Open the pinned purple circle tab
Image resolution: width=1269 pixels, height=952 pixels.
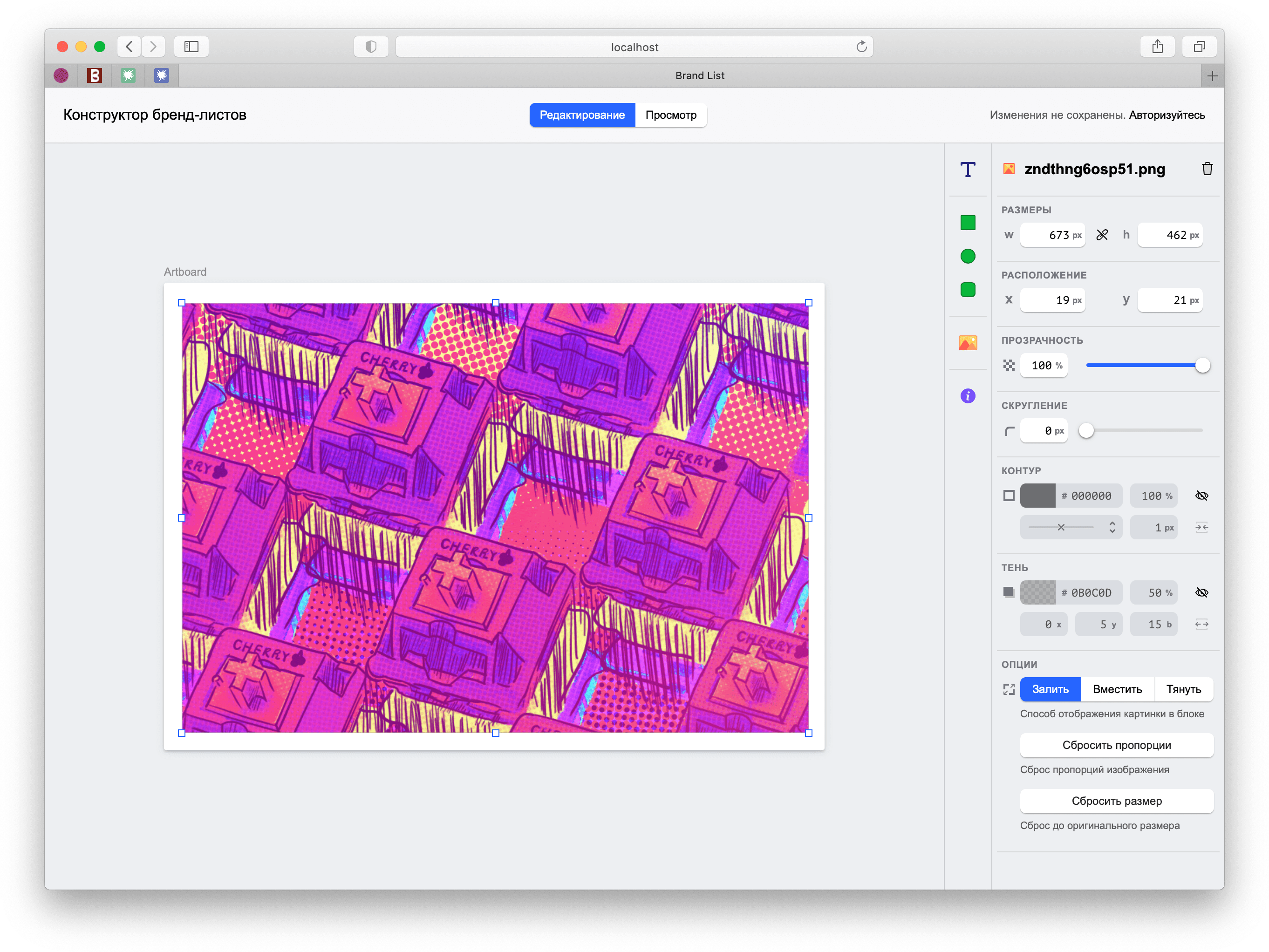(x=61, y=76)
